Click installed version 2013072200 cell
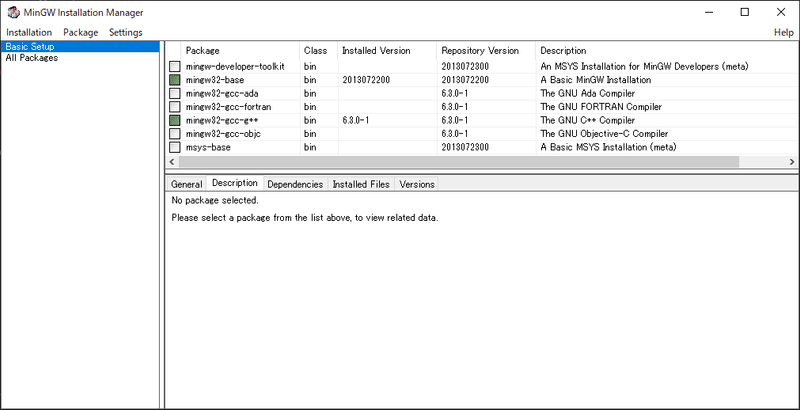The image size is (800, 410). 366,80
